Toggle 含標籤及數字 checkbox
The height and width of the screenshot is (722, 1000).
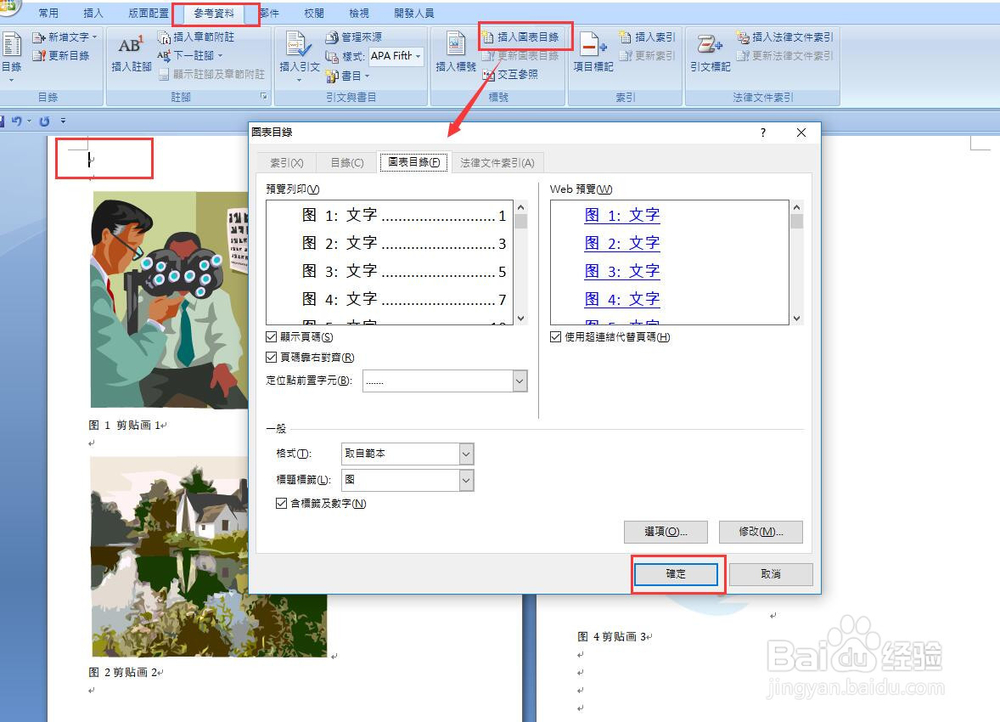(x=281, y=503)
